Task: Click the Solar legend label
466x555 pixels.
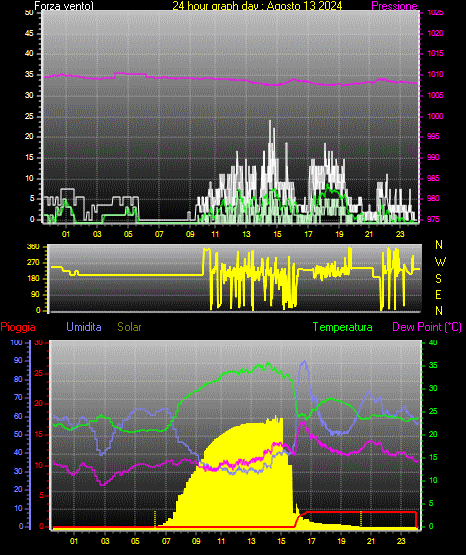Action: pyautogui.click(x=129, y=327)
